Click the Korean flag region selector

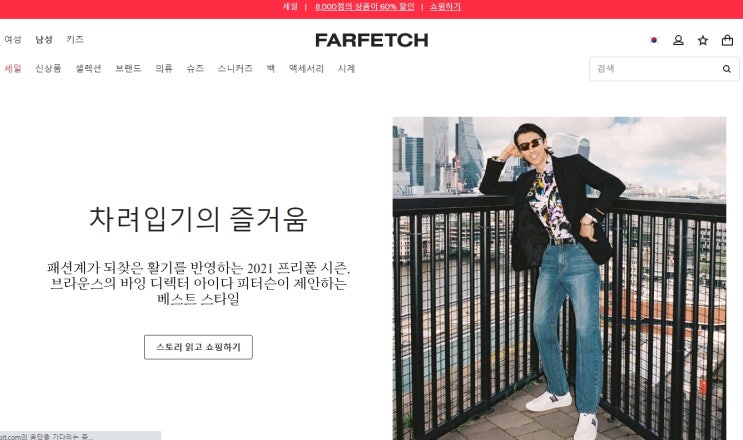(654, 40)
